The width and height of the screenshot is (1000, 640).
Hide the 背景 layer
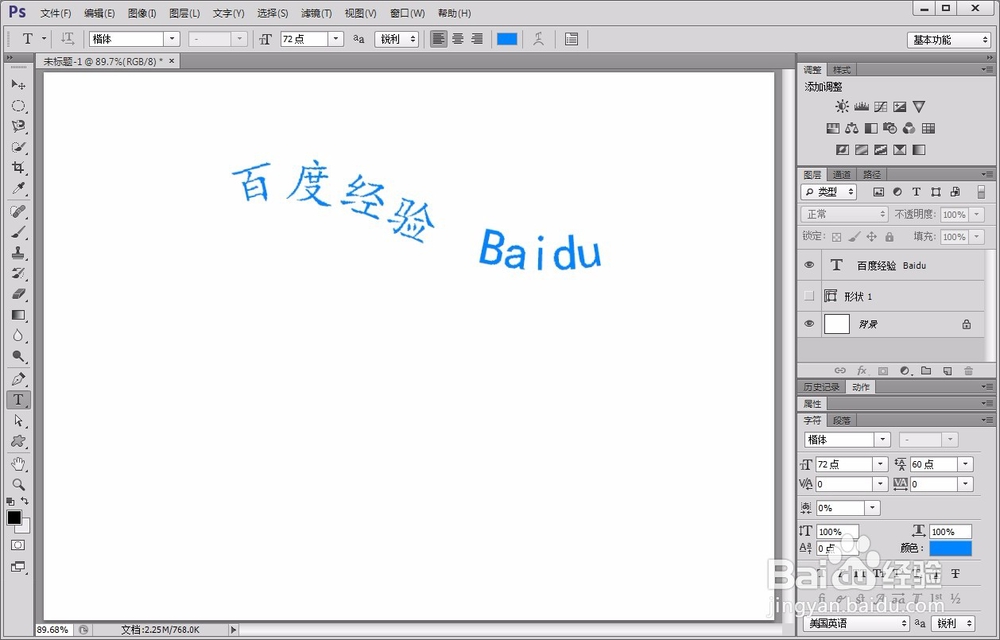pos(809,324)
